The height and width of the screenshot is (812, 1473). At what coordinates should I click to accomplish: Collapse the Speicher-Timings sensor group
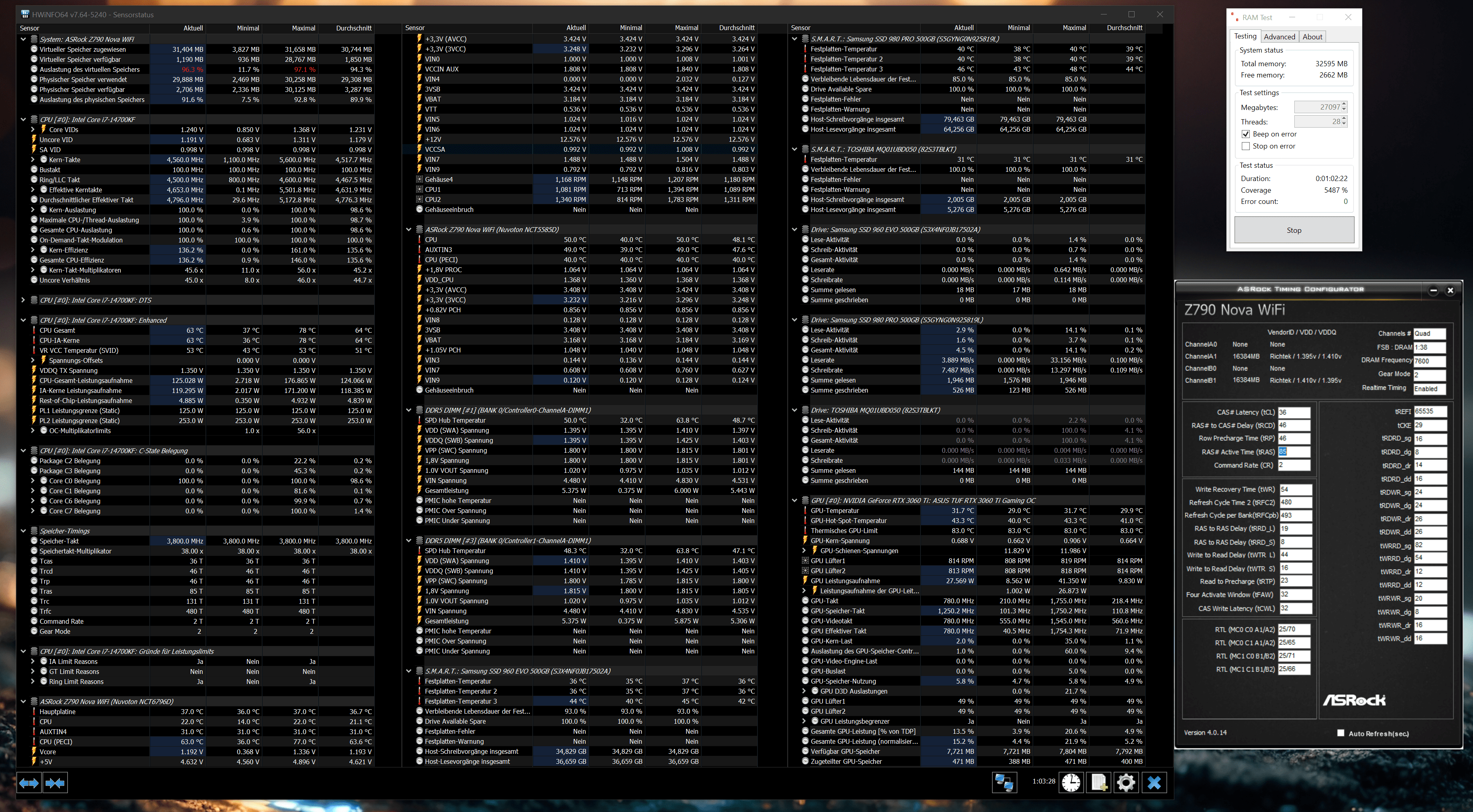[23, 531]
